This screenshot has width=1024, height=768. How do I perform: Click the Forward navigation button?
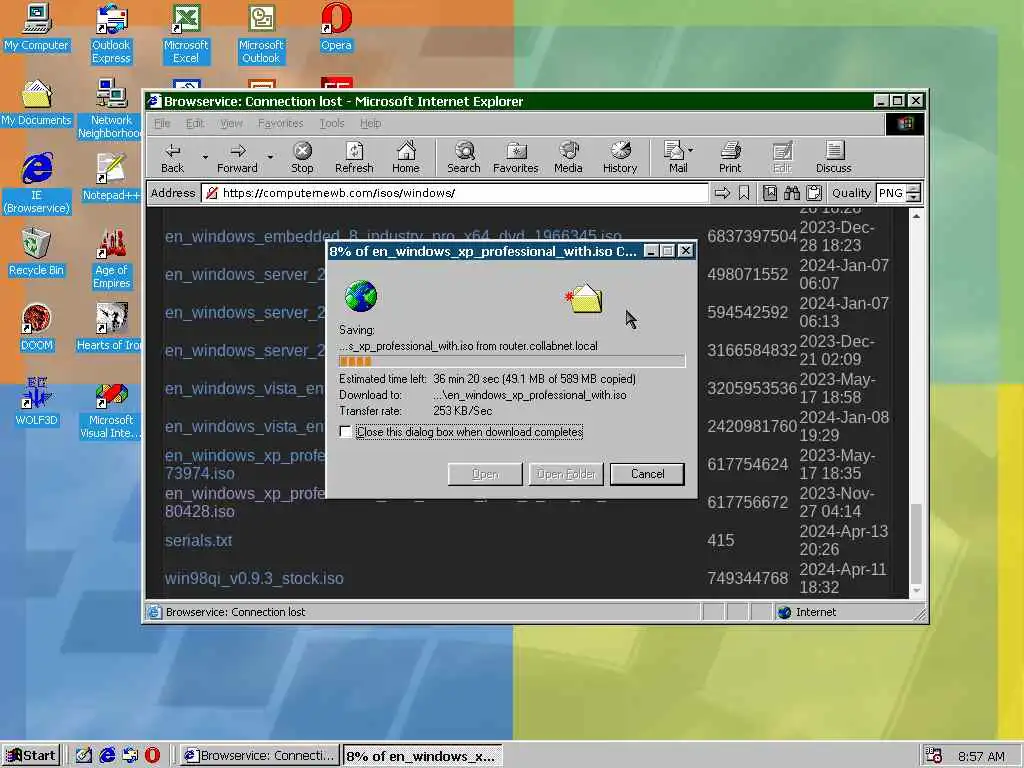[x=237, y=157]
